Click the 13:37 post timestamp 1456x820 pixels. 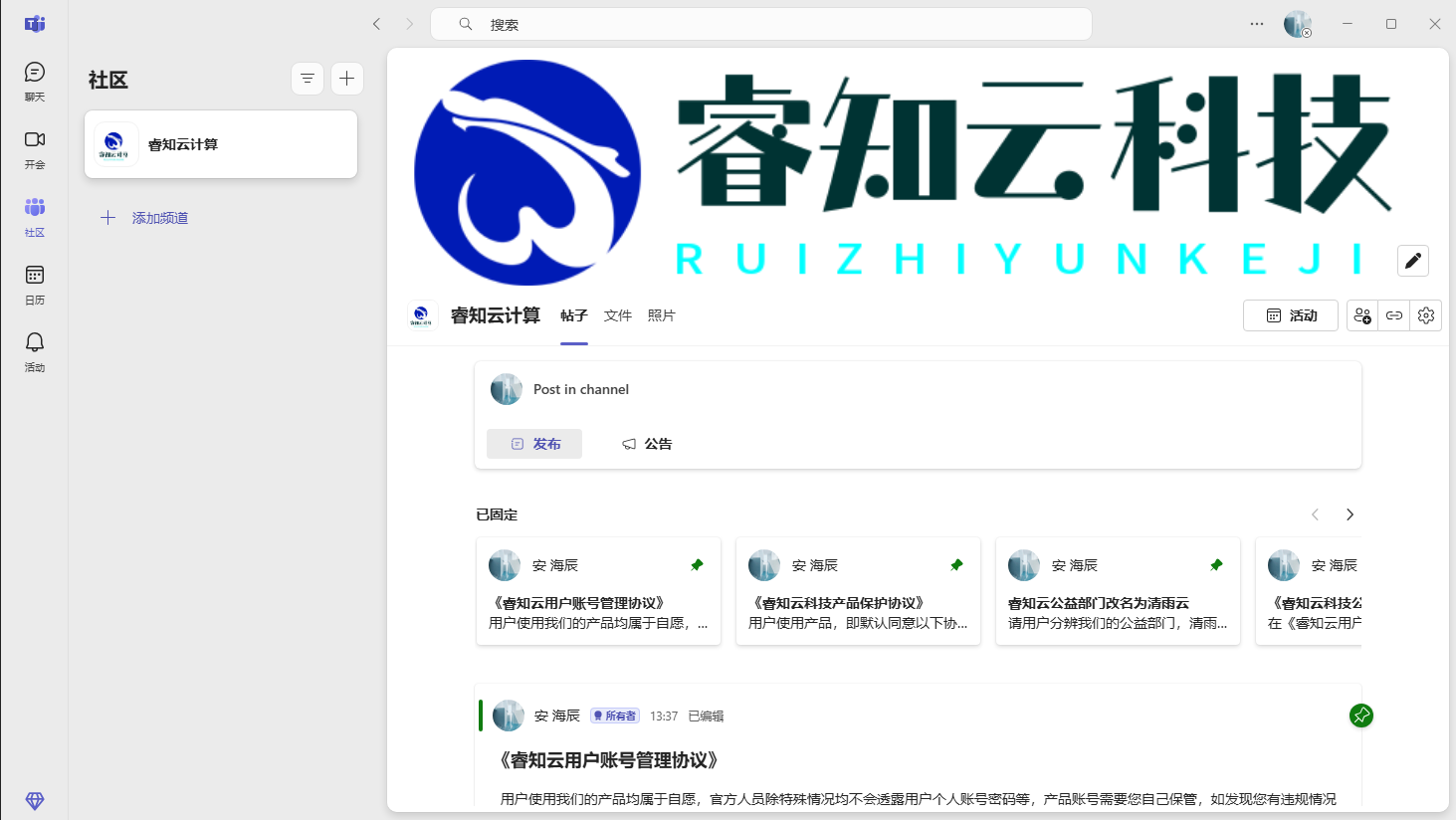tap(664, 717)
